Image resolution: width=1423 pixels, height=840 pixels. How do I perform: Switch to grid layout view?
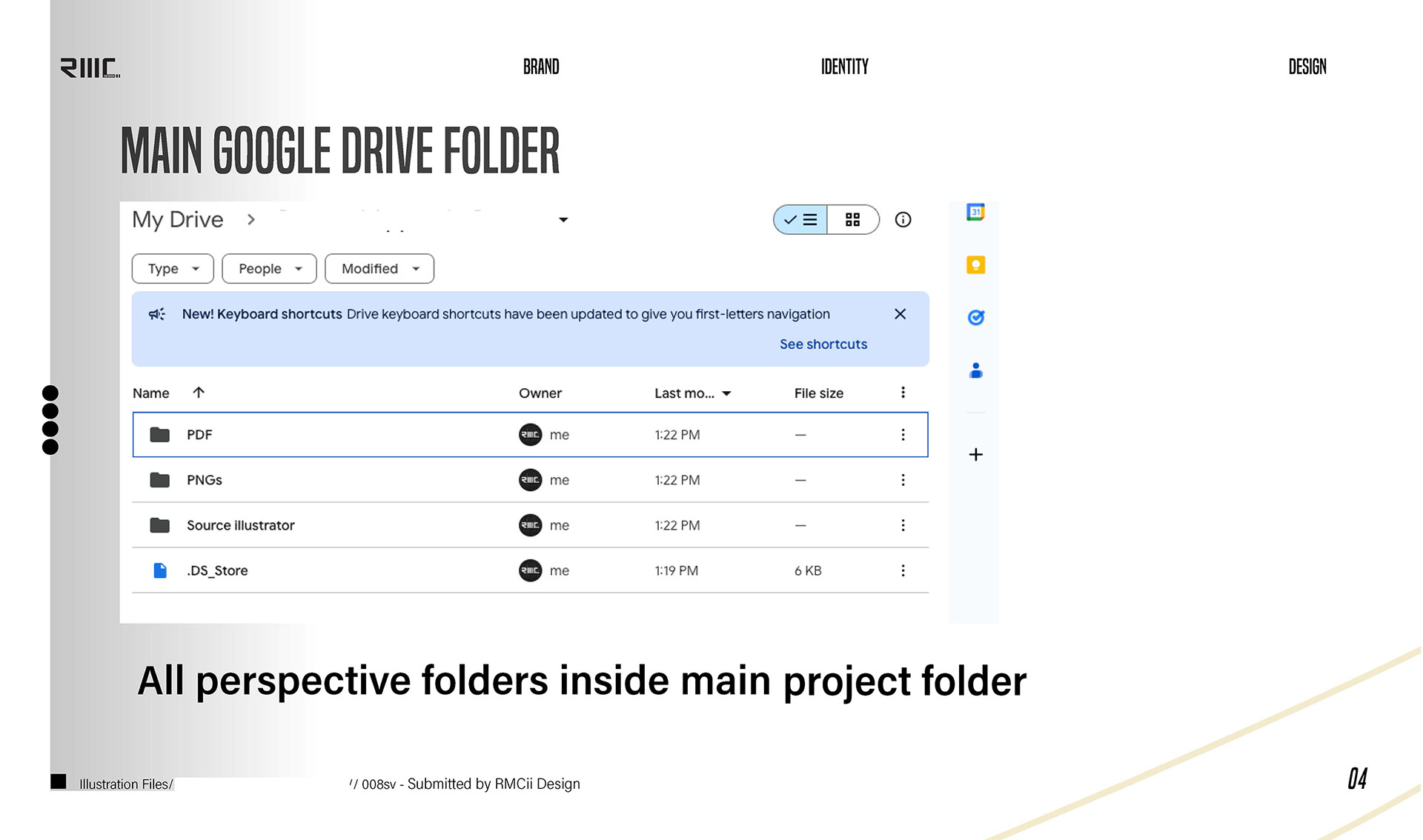[x=852, y=220]
